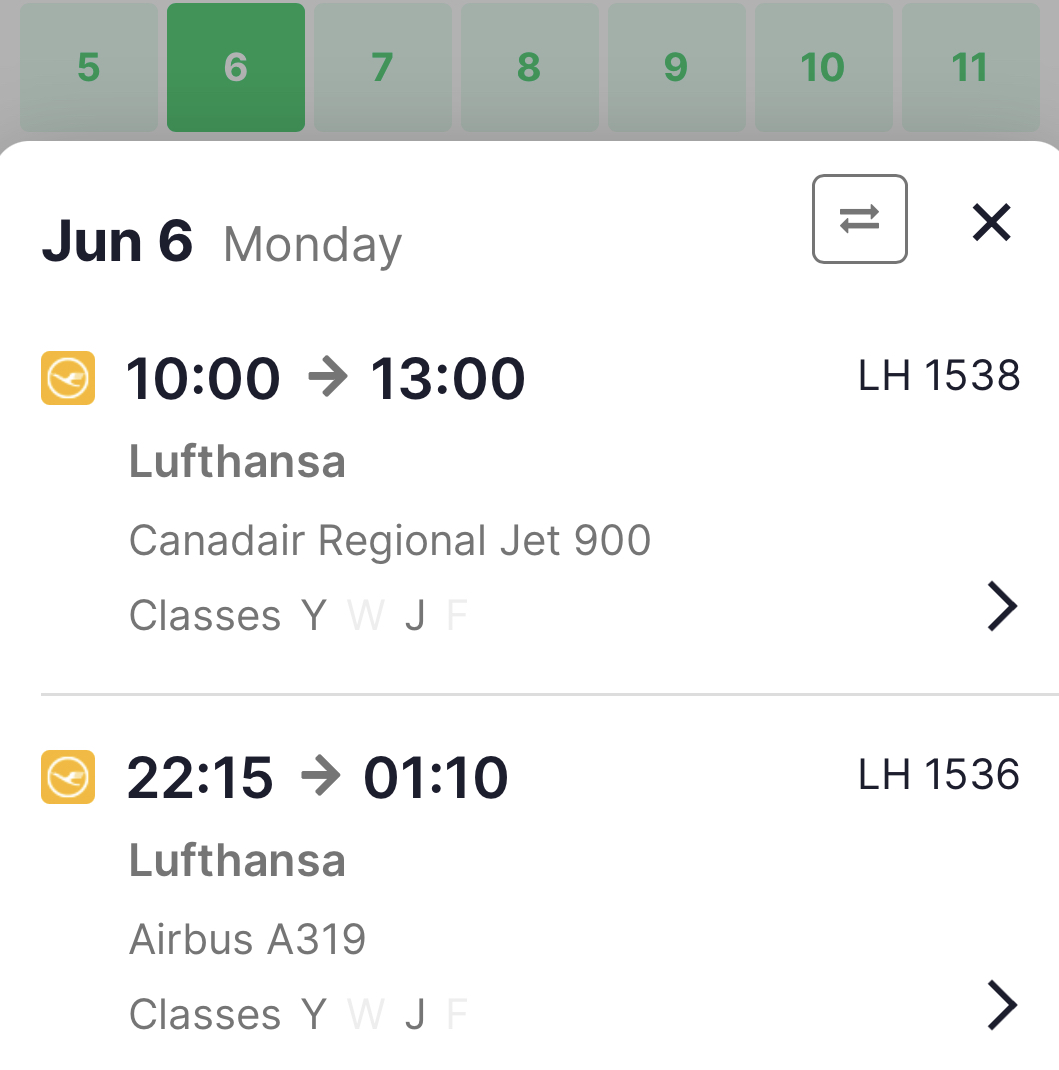Click the swap direction arrows icon
1059x1070 pixels.
(859, 219)
